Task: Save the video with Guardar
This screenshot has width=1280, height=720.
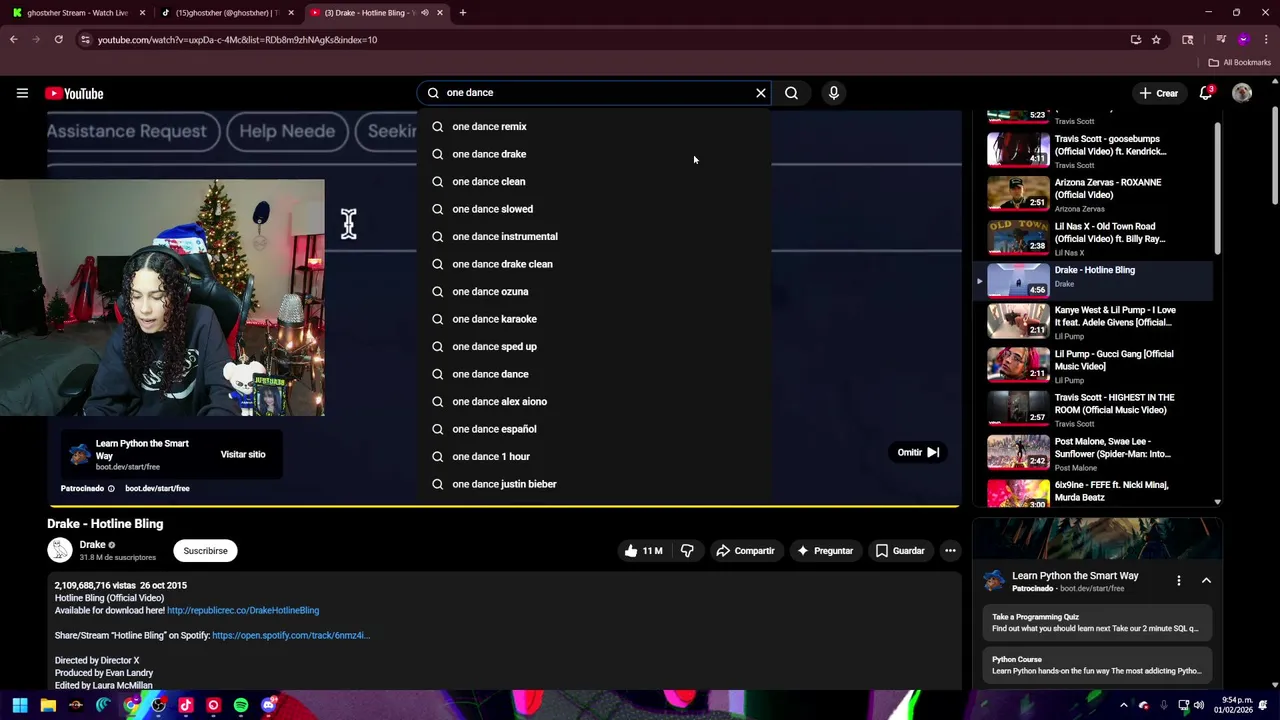Action: coord(900,551)
